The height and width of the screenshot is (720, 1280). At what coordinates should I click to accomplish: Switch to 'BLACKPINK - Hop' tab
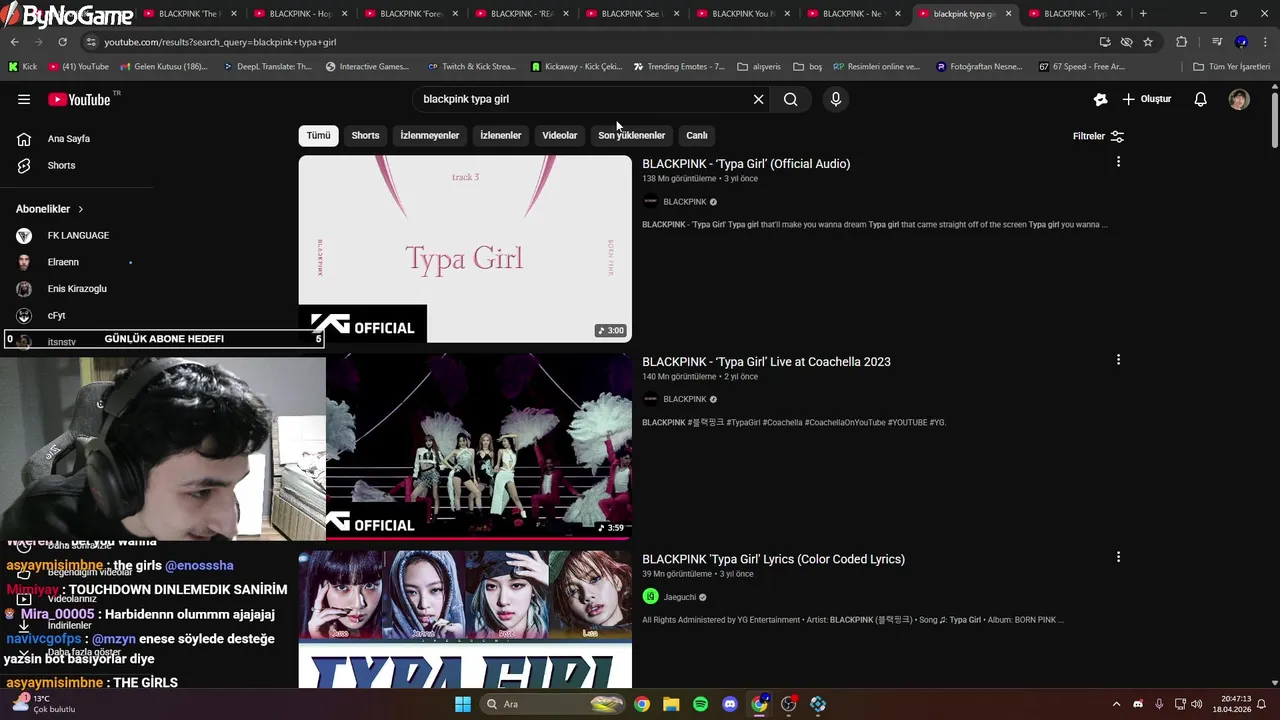[x=301, y=14]
